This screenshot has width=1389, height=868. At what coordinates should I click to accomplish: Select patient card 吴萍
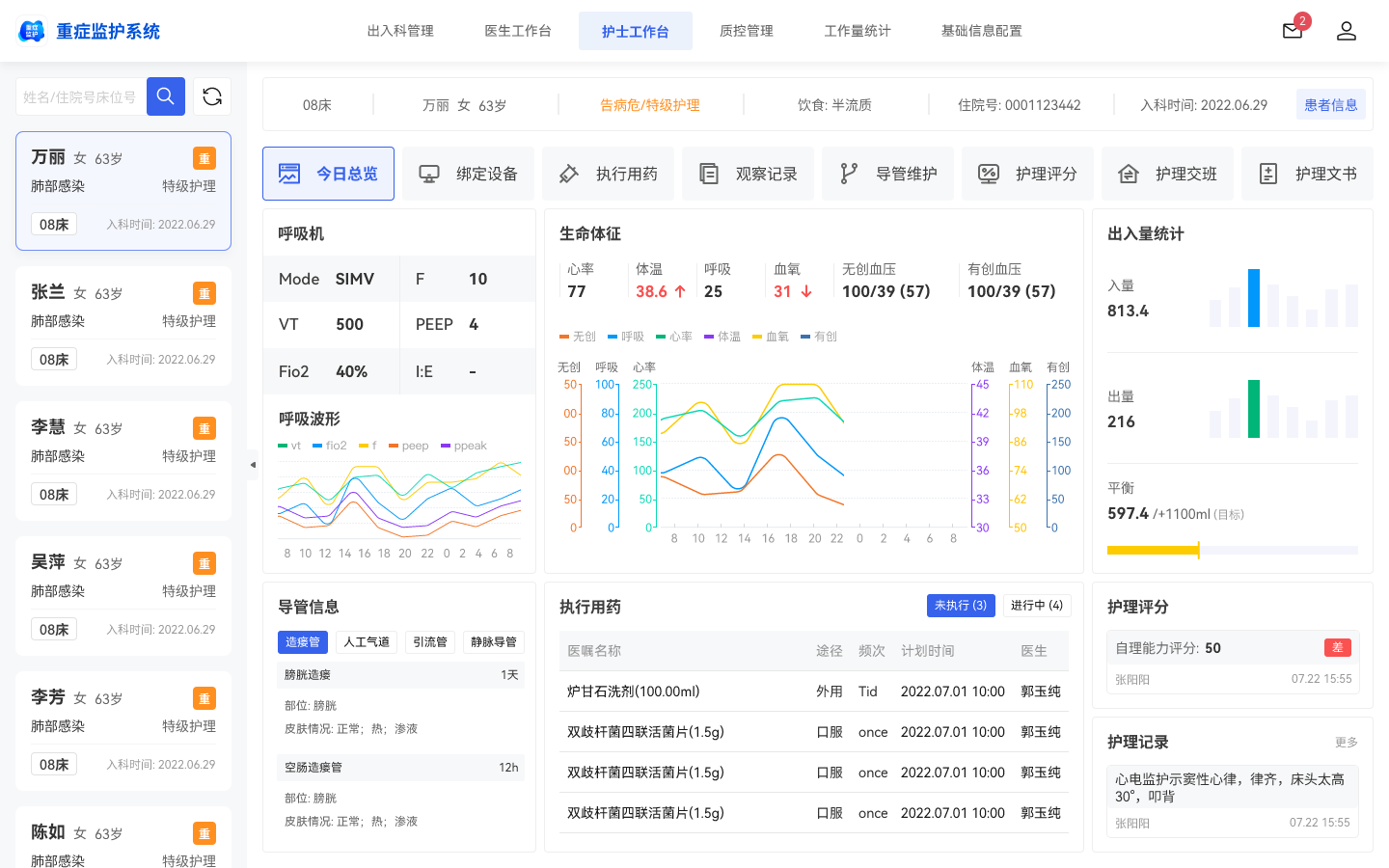[123, 596]
